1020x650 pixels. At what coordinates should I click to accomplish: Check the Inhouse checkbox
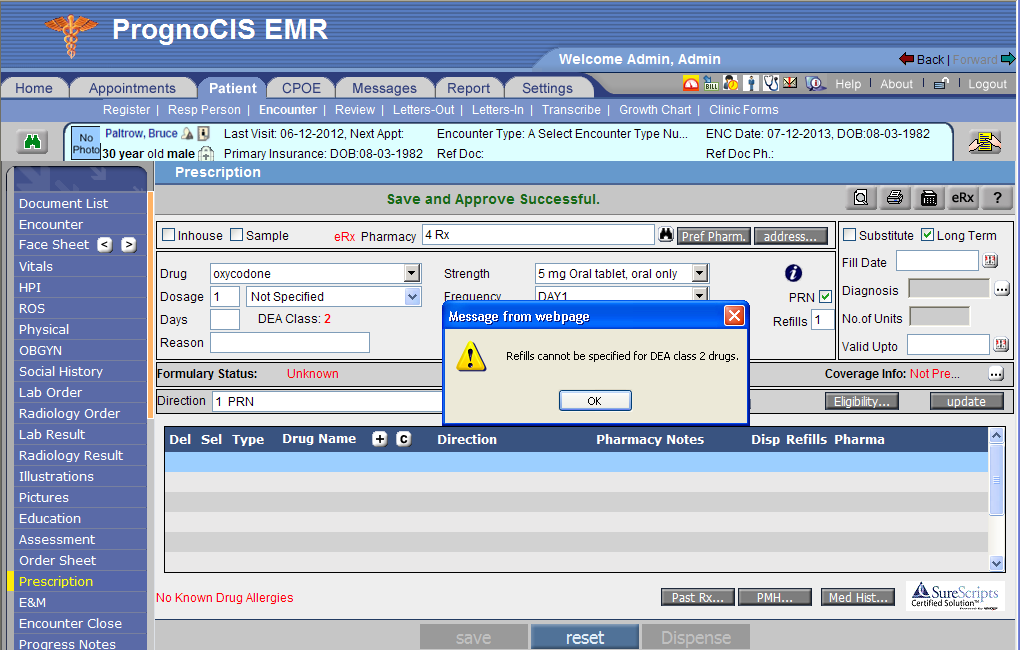pos(168,235)
